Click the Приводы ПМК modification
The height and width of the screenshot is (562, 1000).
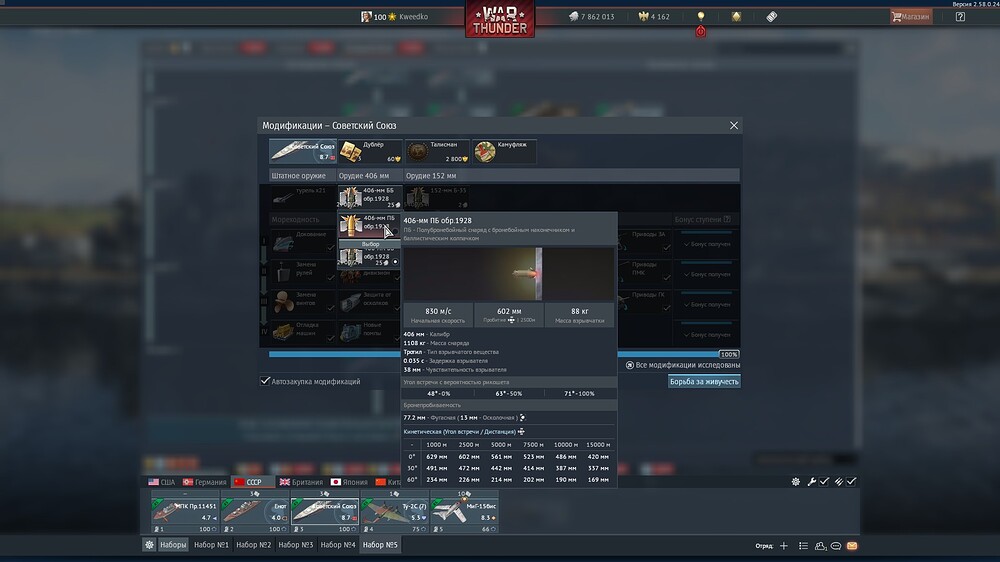tap(644, 272)
